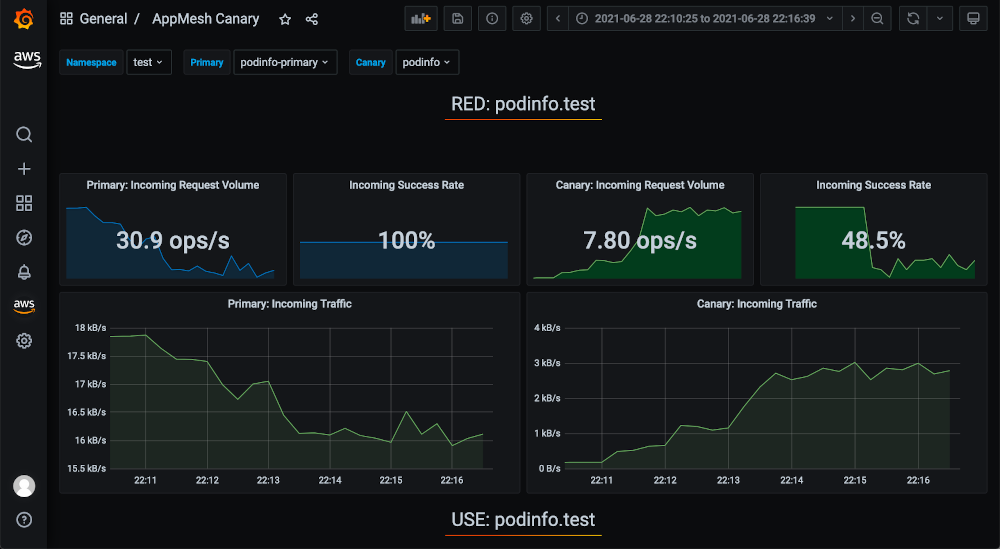This screenshot has height=549, width=1000.
Task: Save the dashboard with floppy icon
Action: coord(458,18)
